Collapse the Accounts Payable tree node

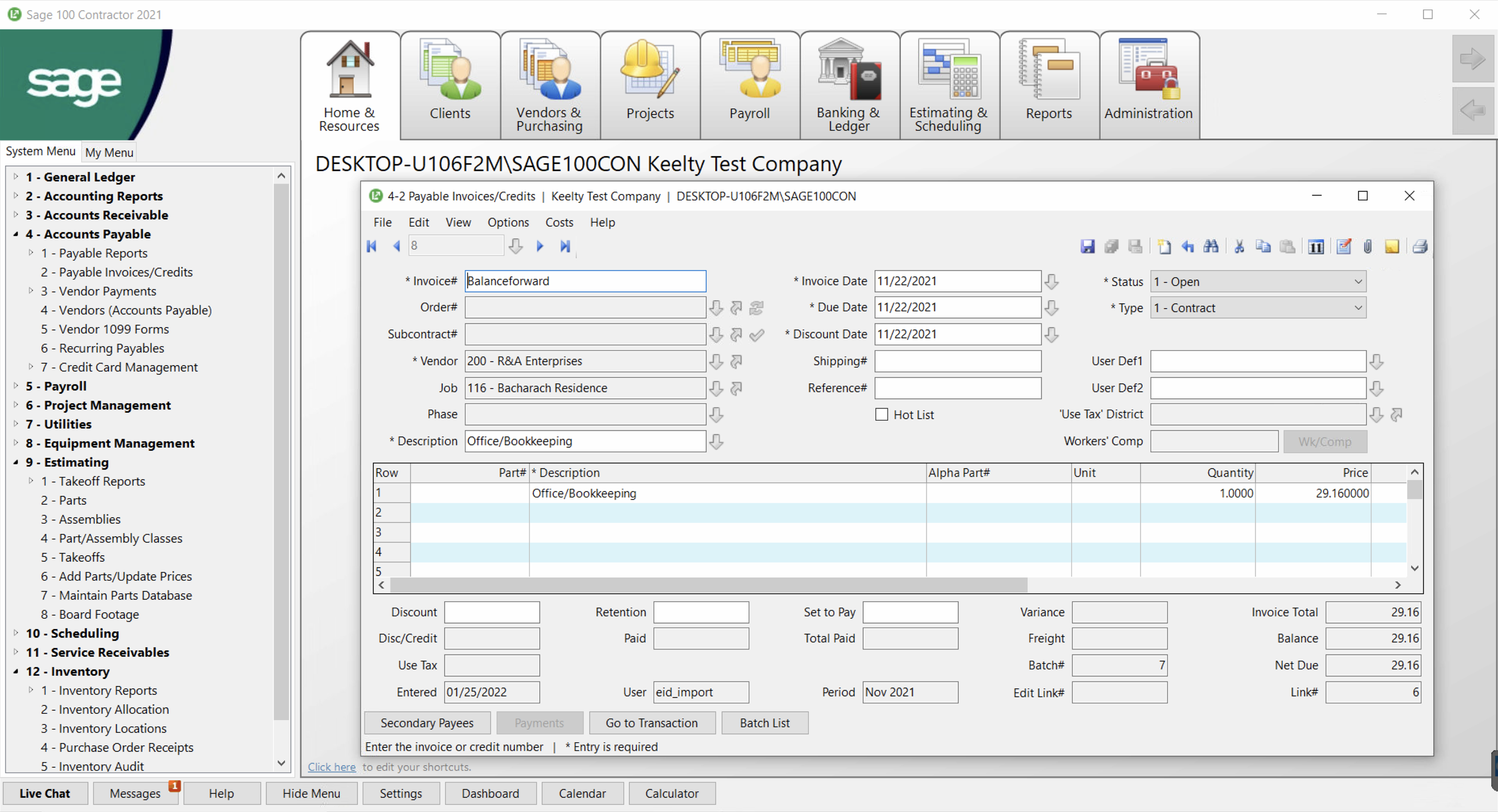(16, 234)
